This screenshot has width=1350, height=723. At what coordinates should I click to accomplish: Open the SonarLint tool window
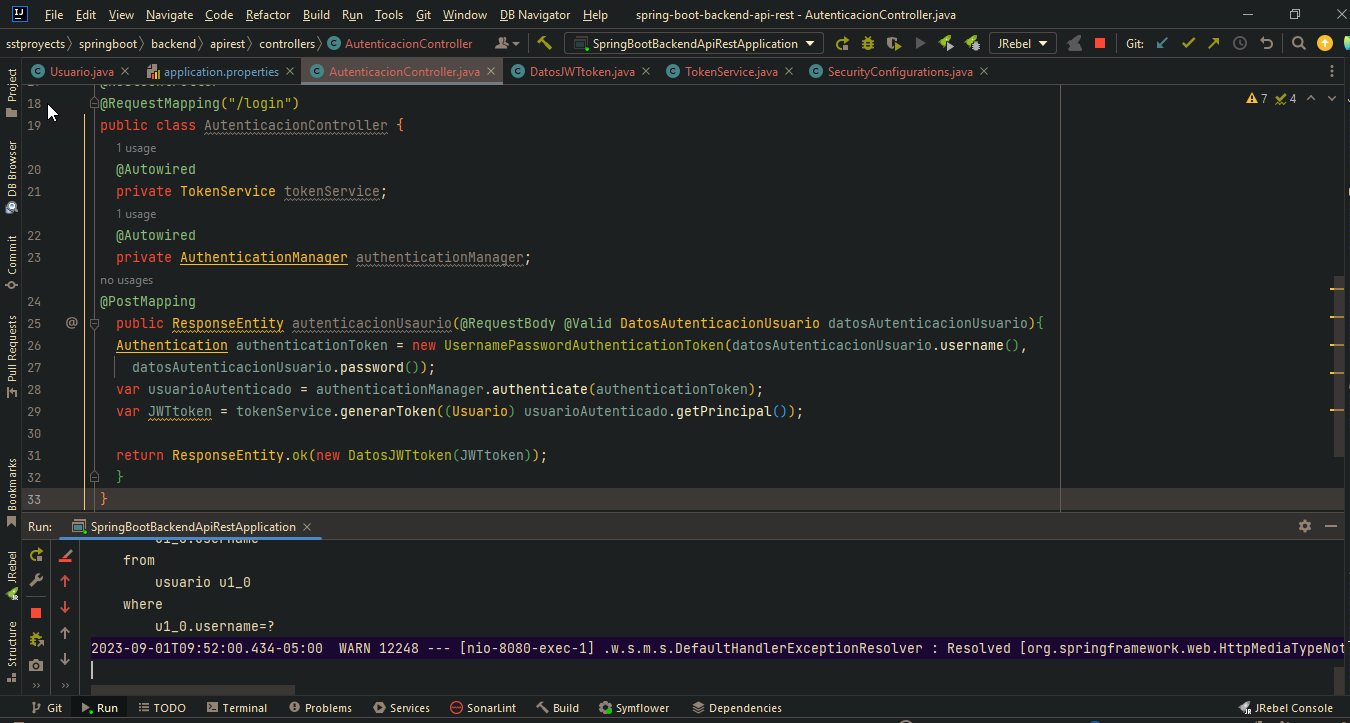tap(482, 707)
